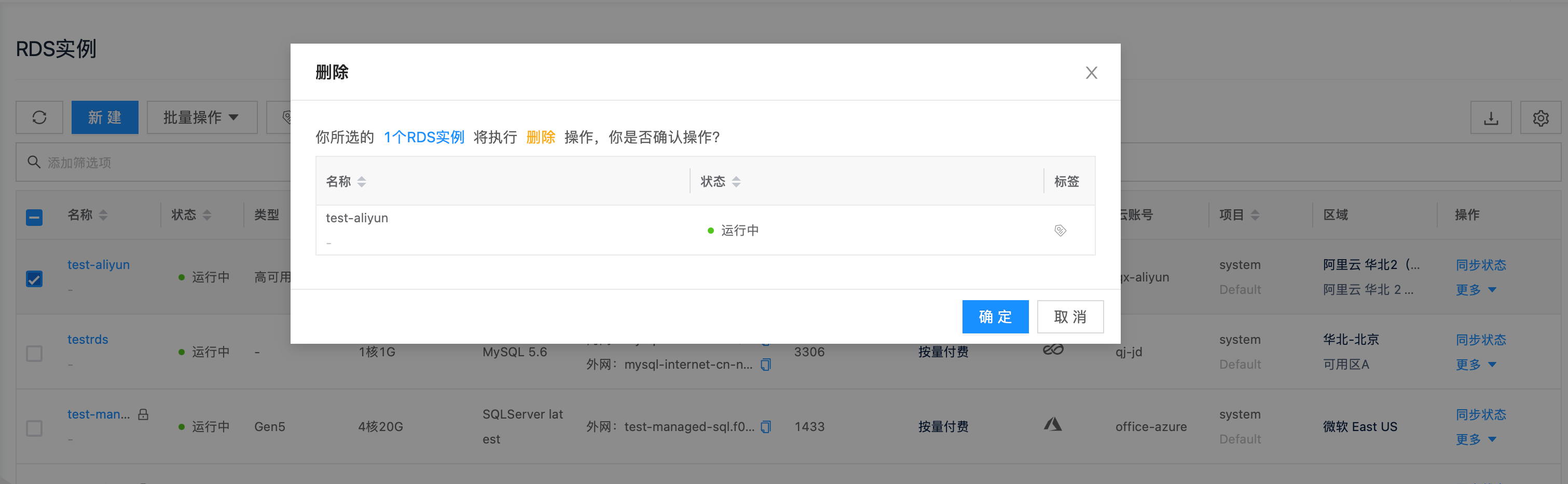This screenshot has width=1568, height=484.
Task: Open the 批量操作 dropdown
Action: (201, 117)
